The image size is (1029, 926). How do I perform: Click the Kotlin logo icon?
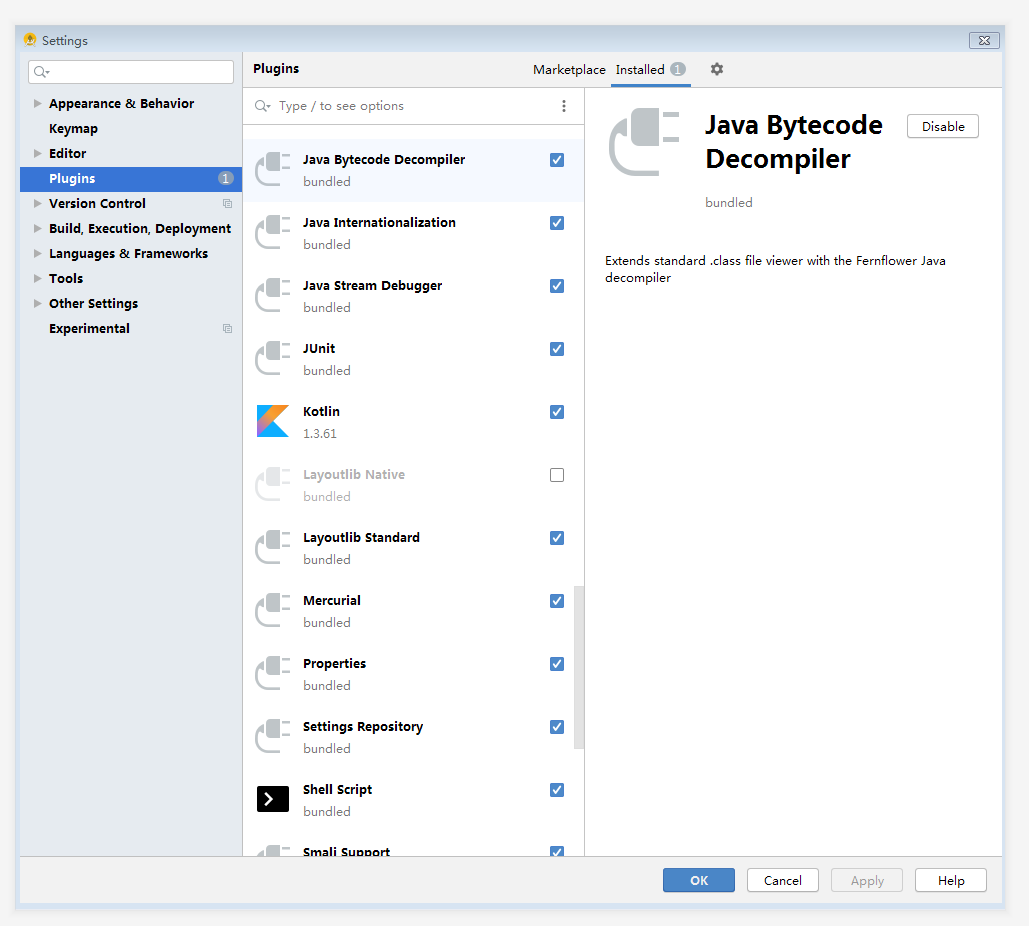[272, 421]
